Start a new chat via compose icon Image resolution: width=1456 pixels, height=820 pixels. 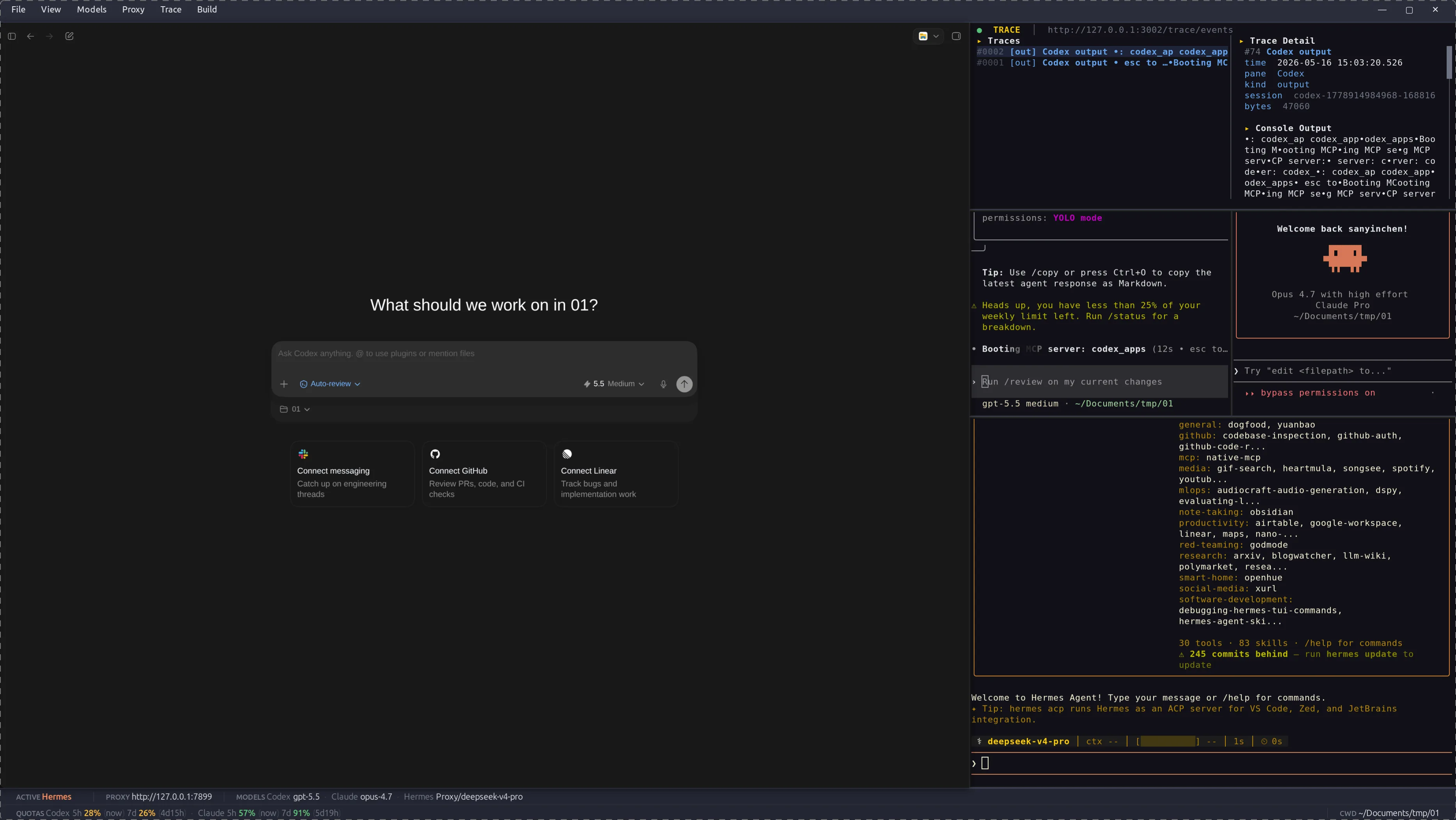point(69,36)
